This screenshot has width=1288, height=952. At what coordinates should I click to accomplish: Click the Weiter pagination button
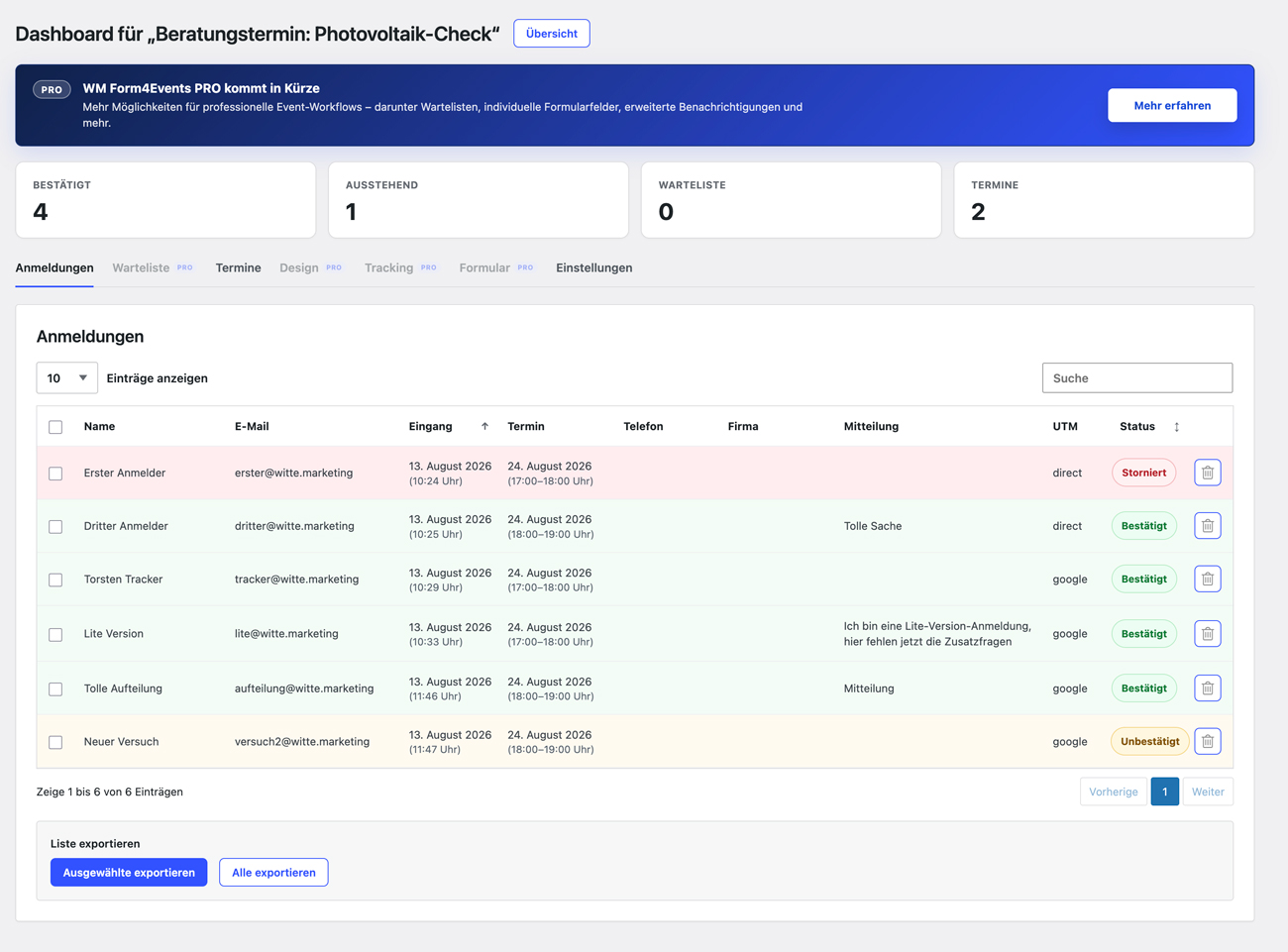tap(1208, 792)
